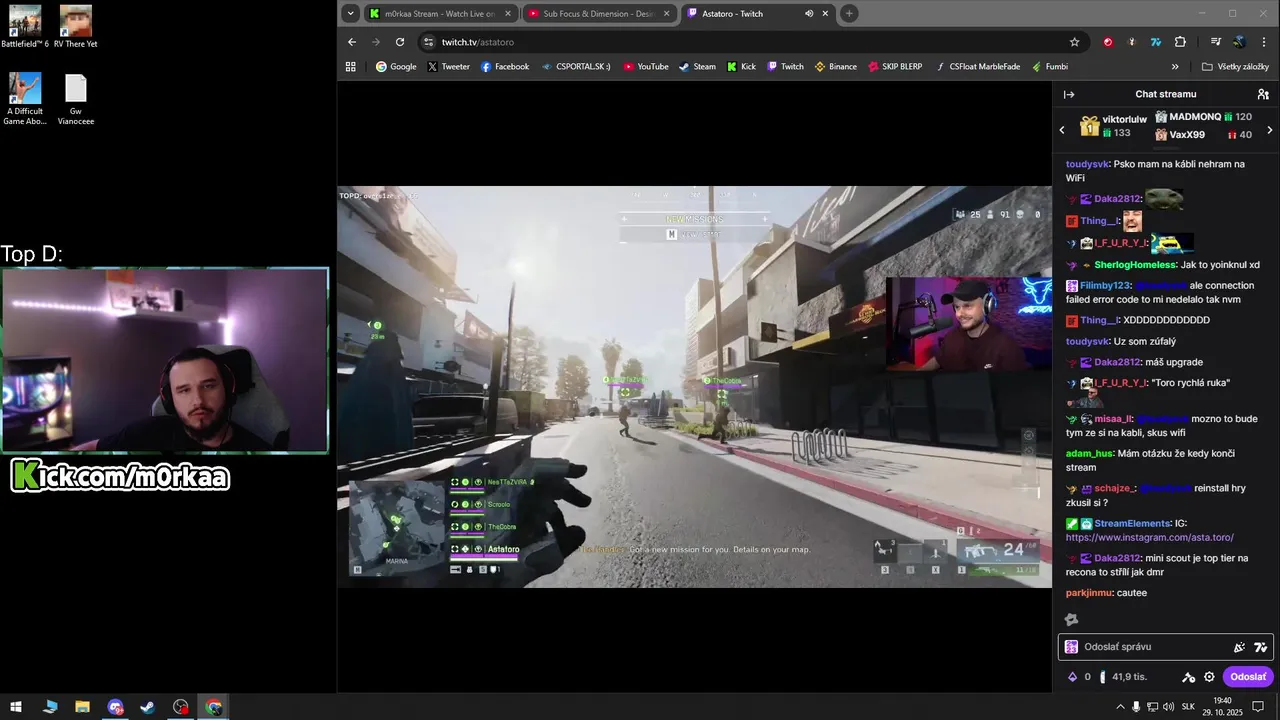Open the red extension icon in Chrome toolbar
This screenshot has height=720, width=1280.
pyautogui.click(x=1108, y=42)
